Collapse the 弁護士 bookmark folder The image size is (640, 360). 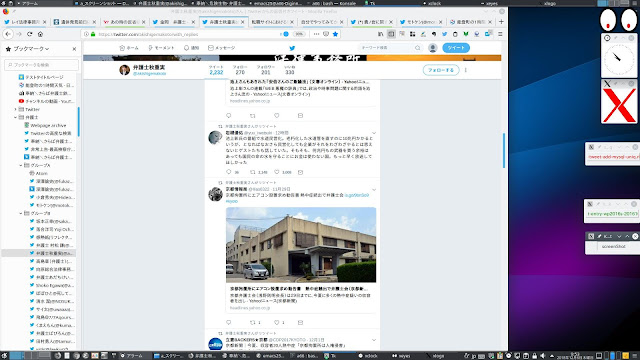click(16, 117)
